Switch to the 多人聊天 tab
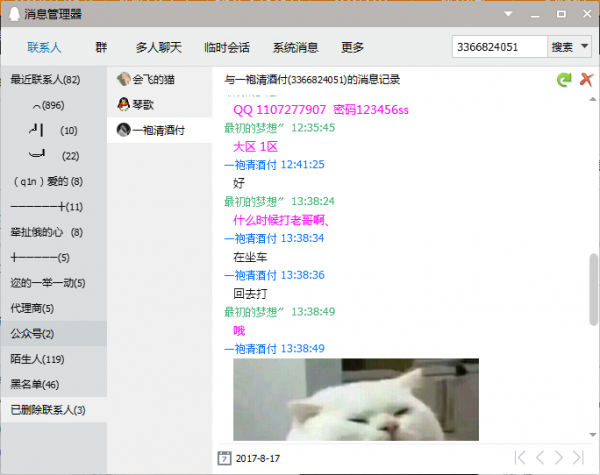 (x=158, y=47)
